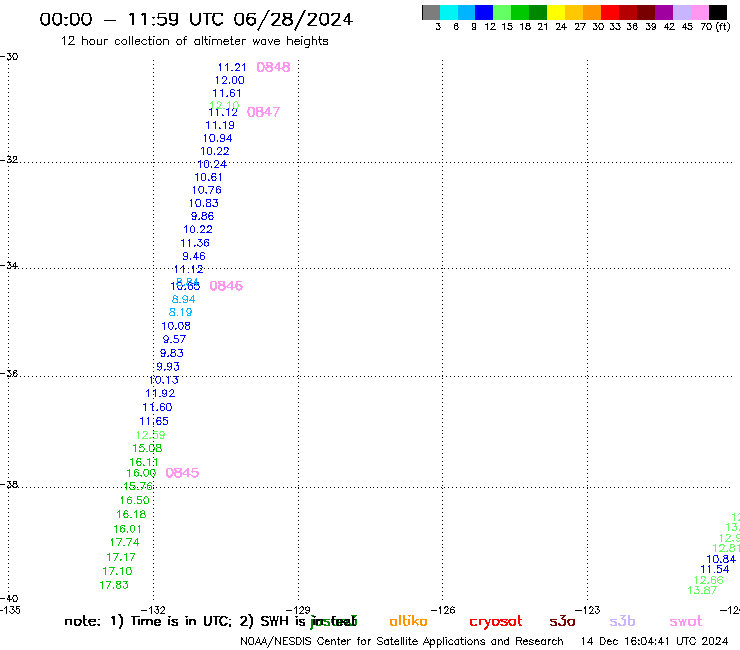
Task: Select the 9.57 reading
Action: pyautogui.click(x=174, y=339)
